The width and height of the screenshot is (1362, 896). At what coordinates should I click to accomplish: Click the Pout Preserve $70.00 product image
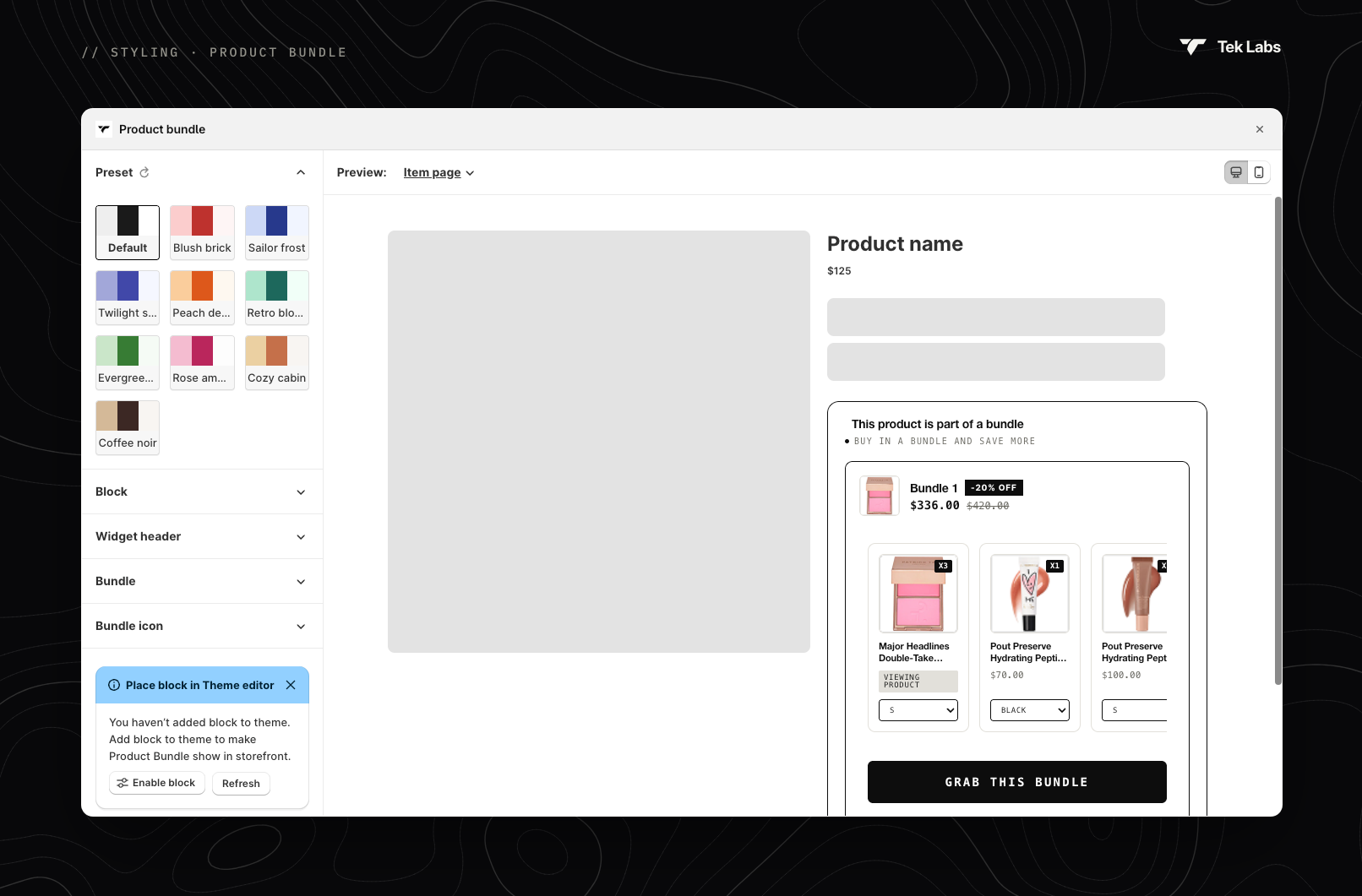point(1030,594)
